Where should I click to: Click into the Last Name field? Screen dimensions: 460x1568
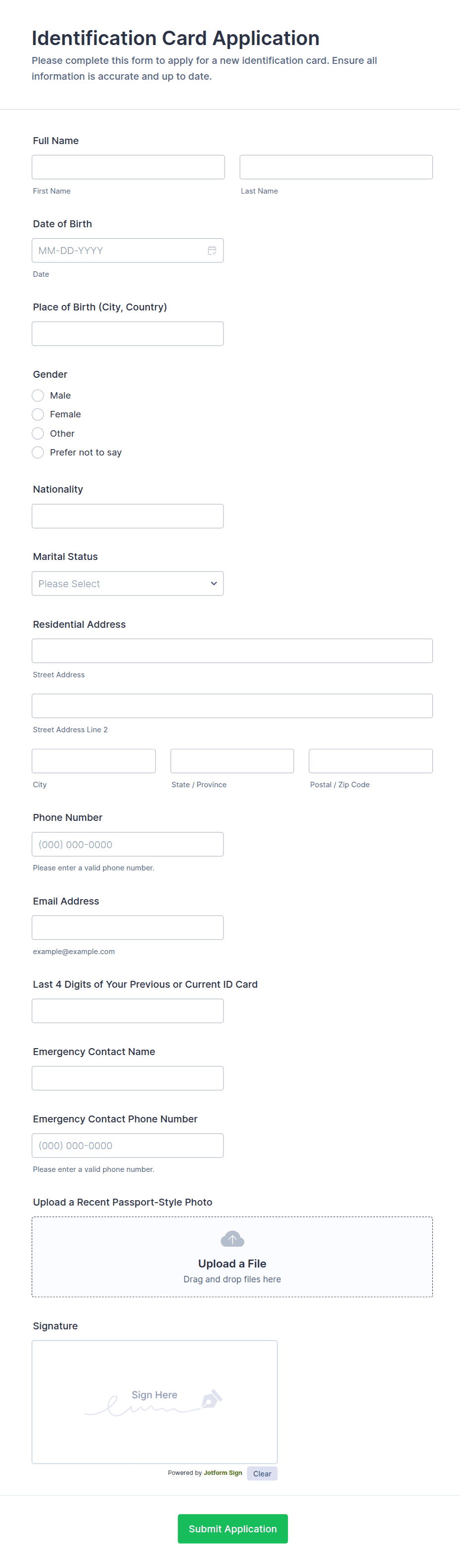pyautogui.click(x=336, y=167)
